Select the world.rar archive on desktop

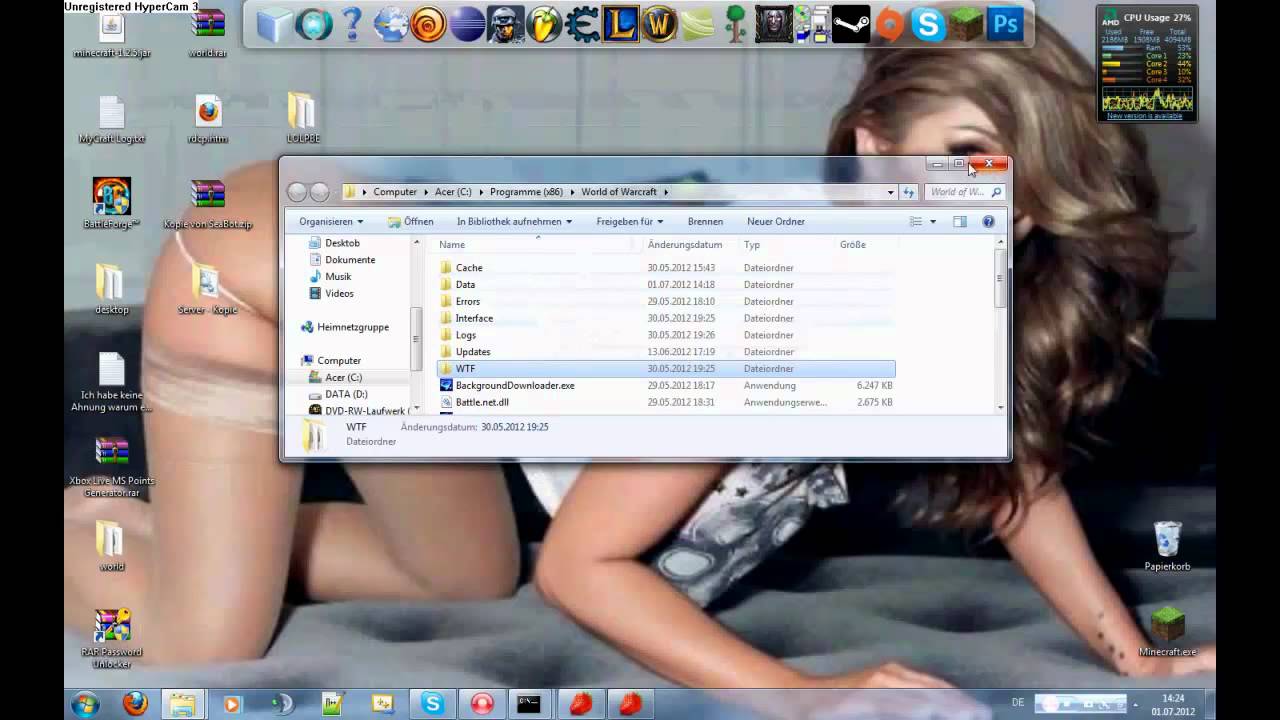pos(208,34)
